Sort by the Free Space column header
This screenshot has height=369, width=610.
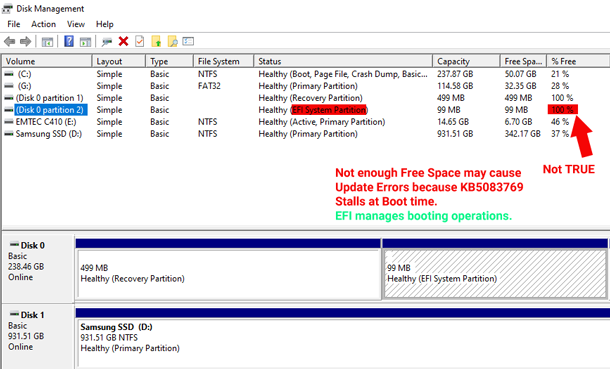click(x=524, y=61)
